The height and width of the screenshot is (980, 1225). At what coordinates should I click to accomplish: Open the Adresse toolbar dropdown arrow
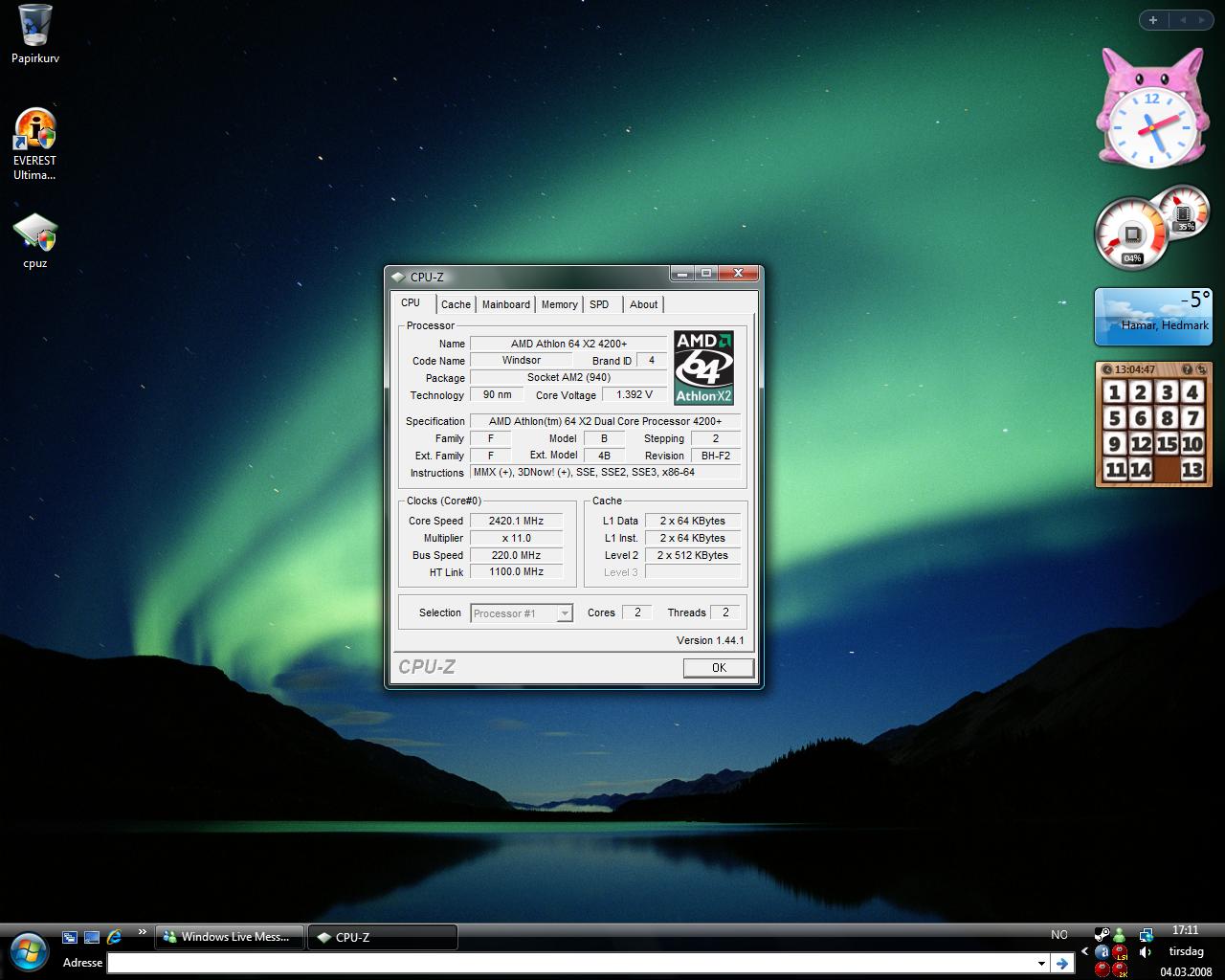click(x=1041, y=963)
